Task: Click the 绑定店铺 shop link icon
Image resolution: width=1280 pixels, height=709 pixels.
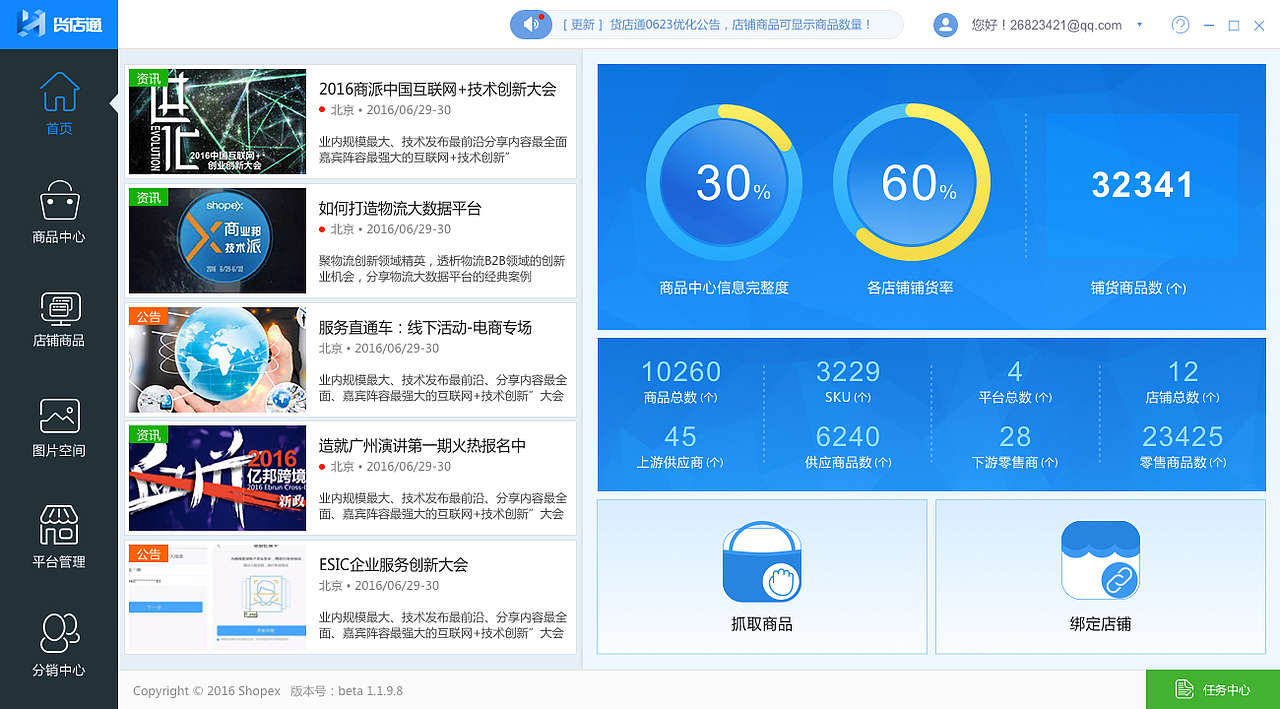Action: [x=1100, y=562]
